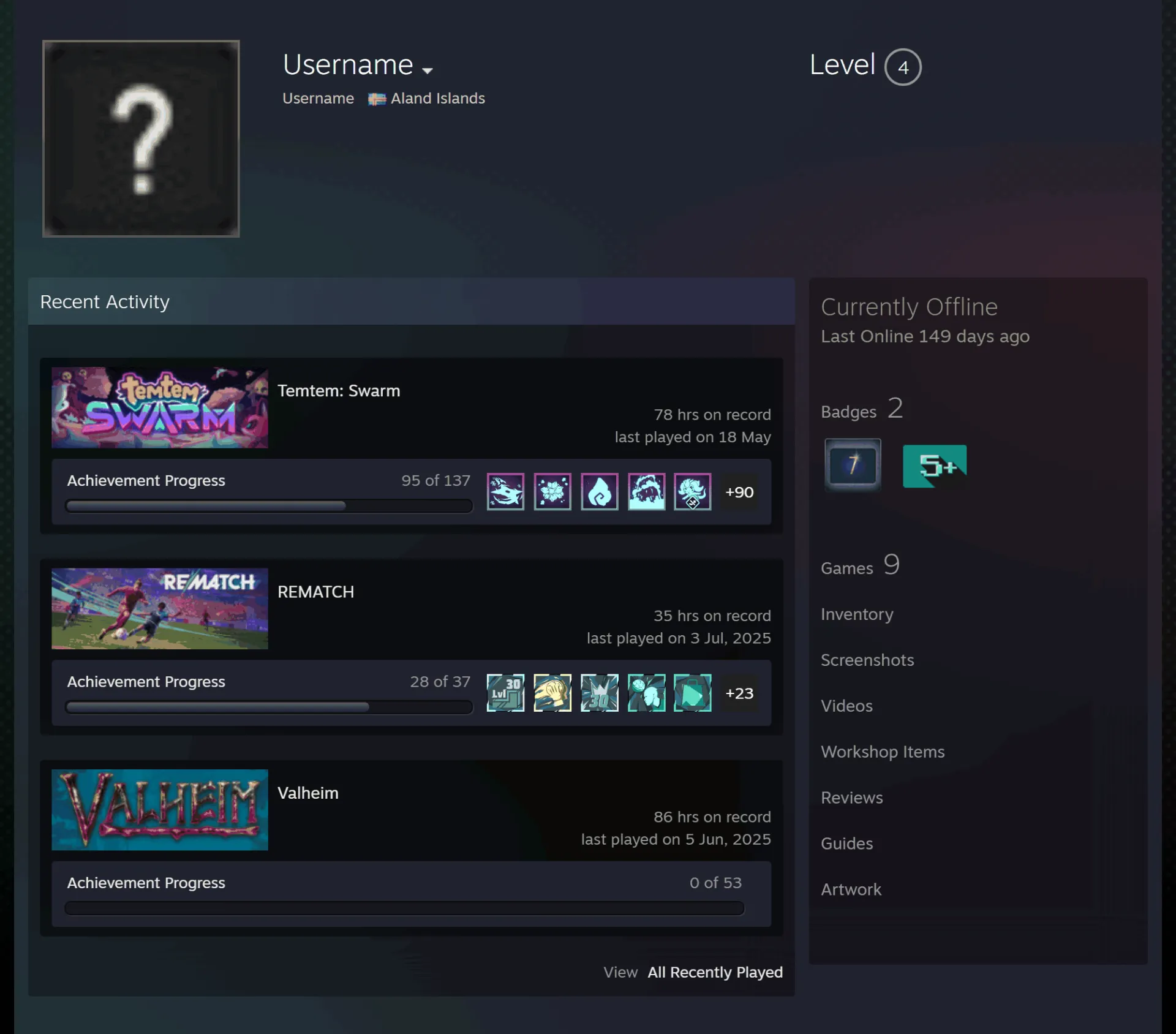The width and height of the screenshot is (1176, 1034).
Task: Open the Guides link
Action: 846,844
